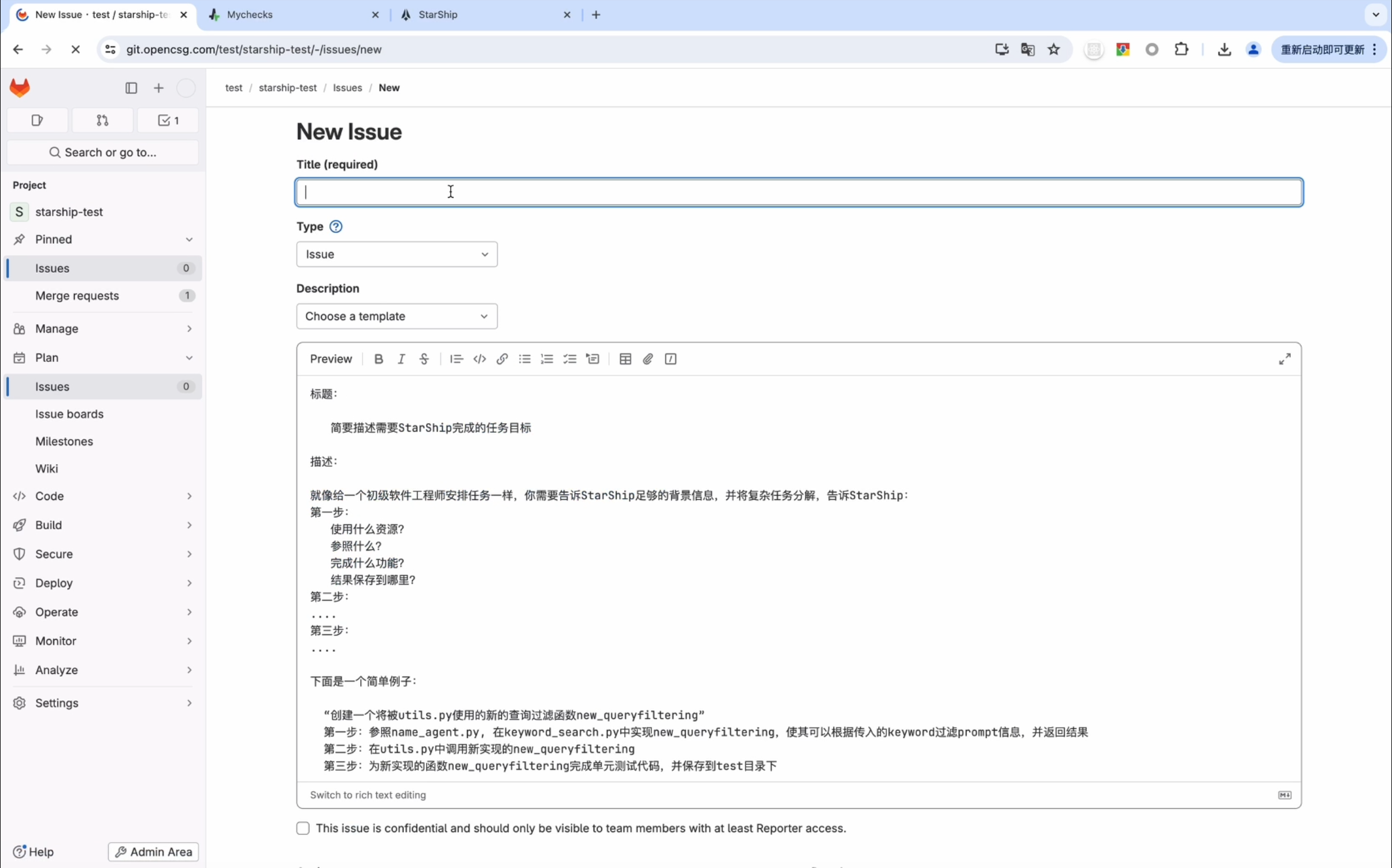
Task: Select the Fullscreen expand icon
Action: coord(1285,359)
